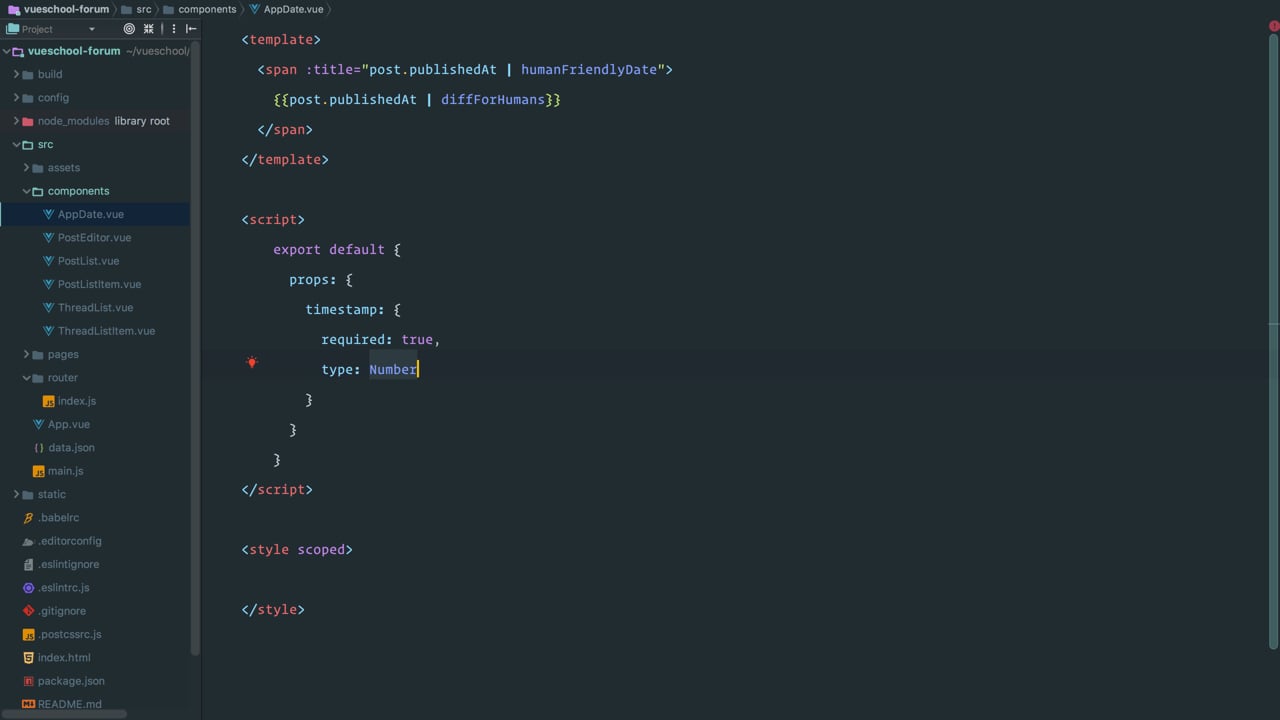1280x720 pixels.
Task: Click the Vue icon beside PostEditor.vue
Action: (49, 238)
